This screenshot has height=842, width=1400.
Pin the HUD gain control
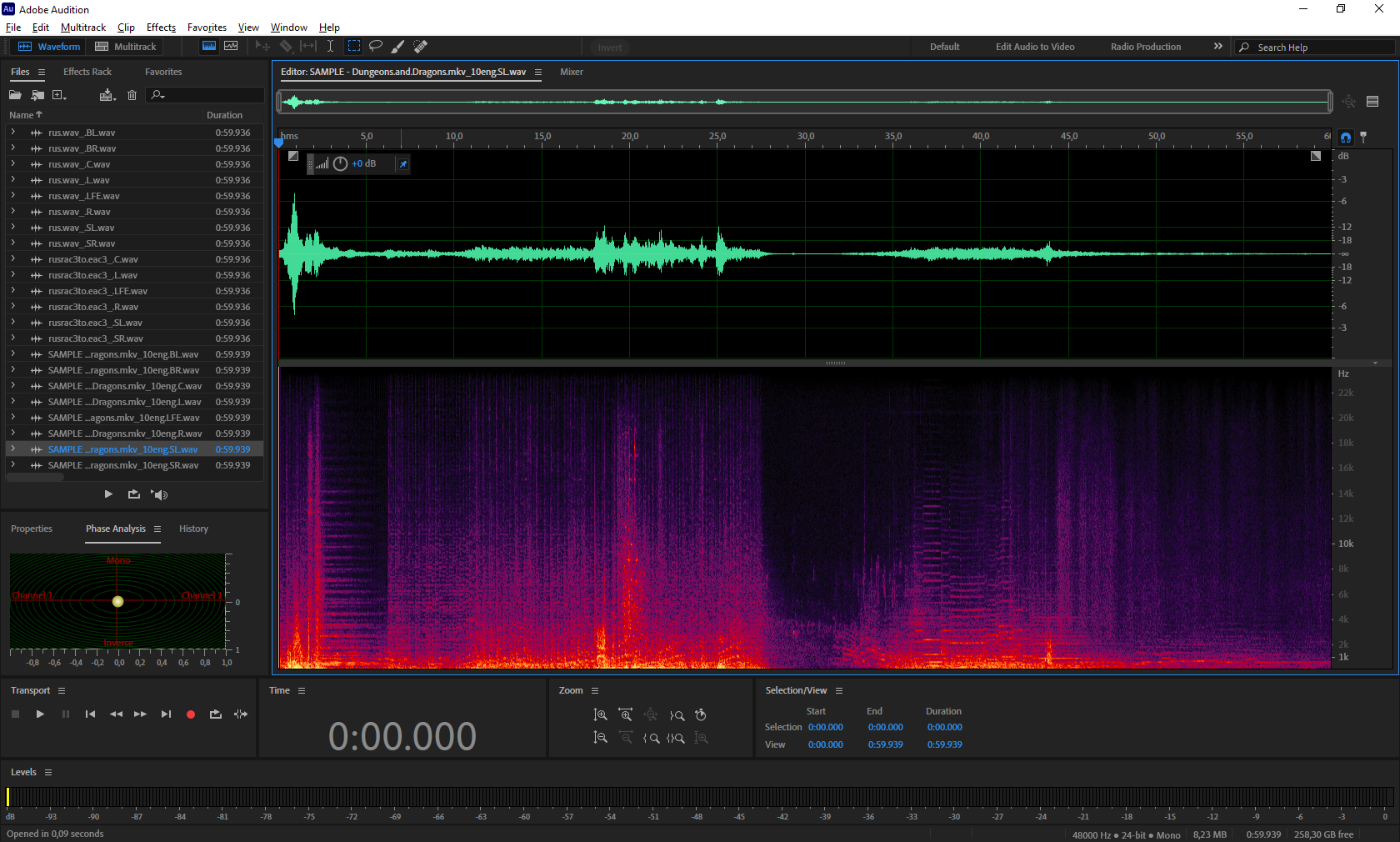point(403,164)
